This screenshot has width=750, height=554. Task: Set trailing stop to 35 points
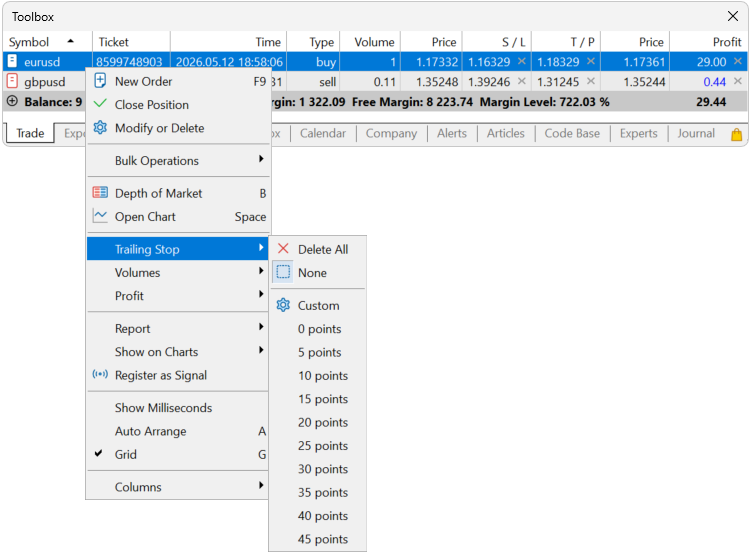(318, 492)
